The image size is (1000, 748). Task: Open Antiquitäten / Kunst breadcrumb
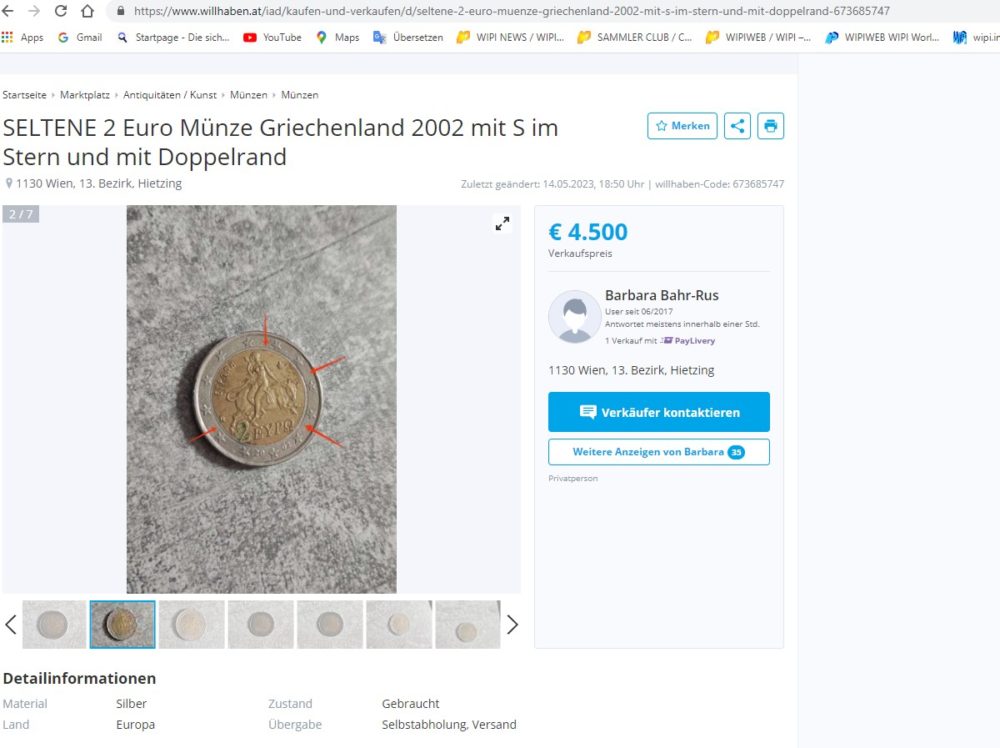[170, 95]
